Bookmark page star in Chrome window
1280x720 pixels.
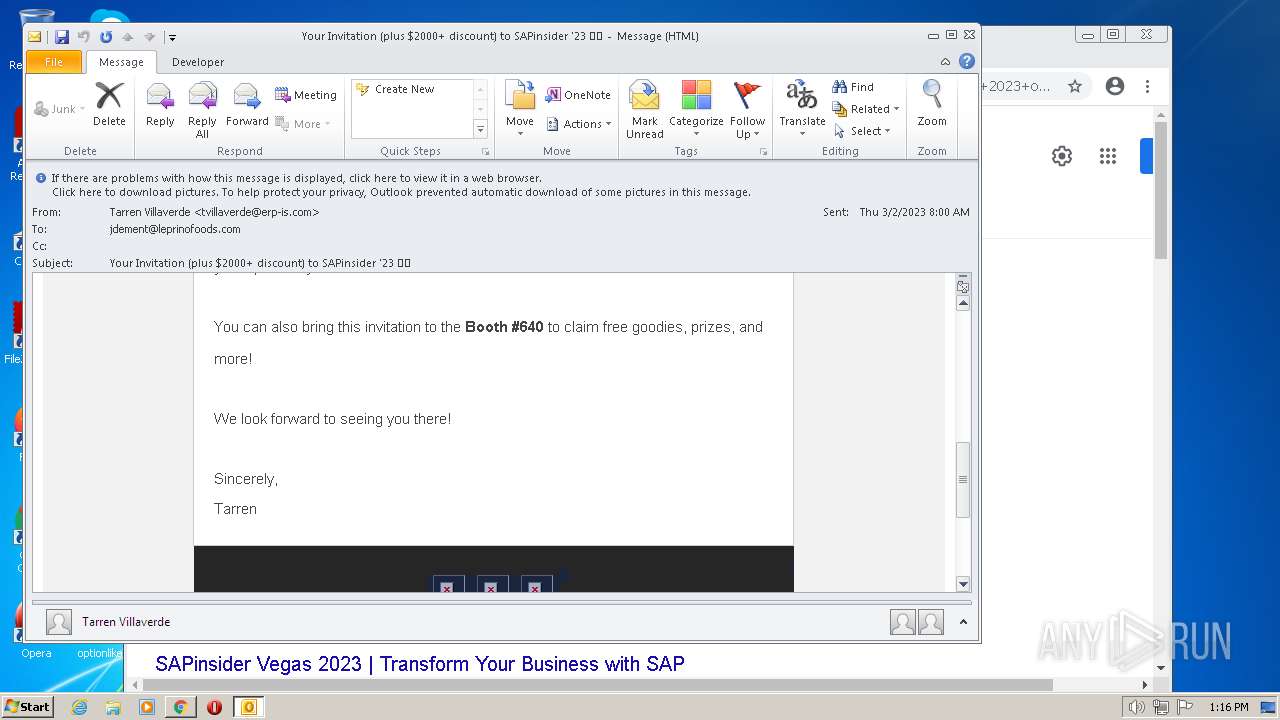(x=1075, y=86)
